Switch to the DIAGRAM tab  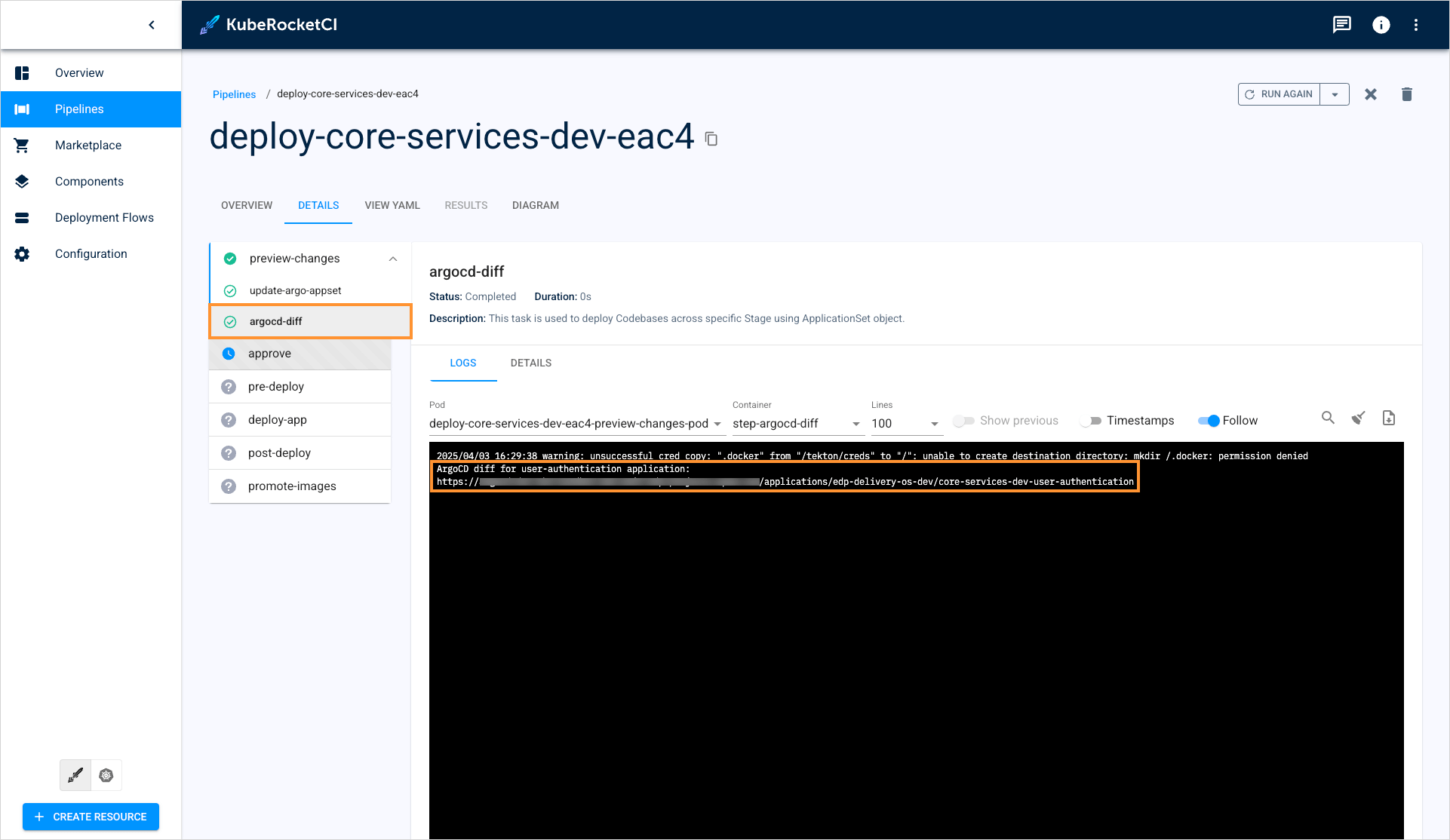pyautogui.click(x=535, y=205)
